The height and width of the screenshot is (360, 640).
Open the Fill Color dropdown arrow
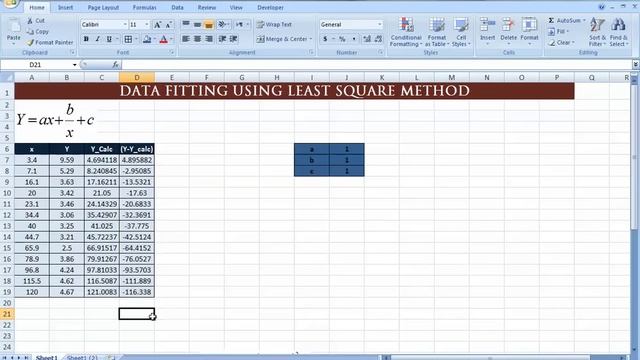click(x=155, y=39)
